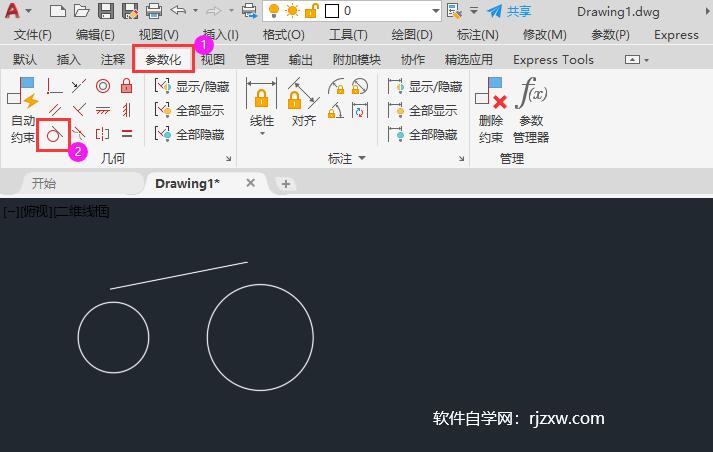Toggle layer 0 freeze sun icon
Screen dimensions: 713x452
(x=292, y=10)
